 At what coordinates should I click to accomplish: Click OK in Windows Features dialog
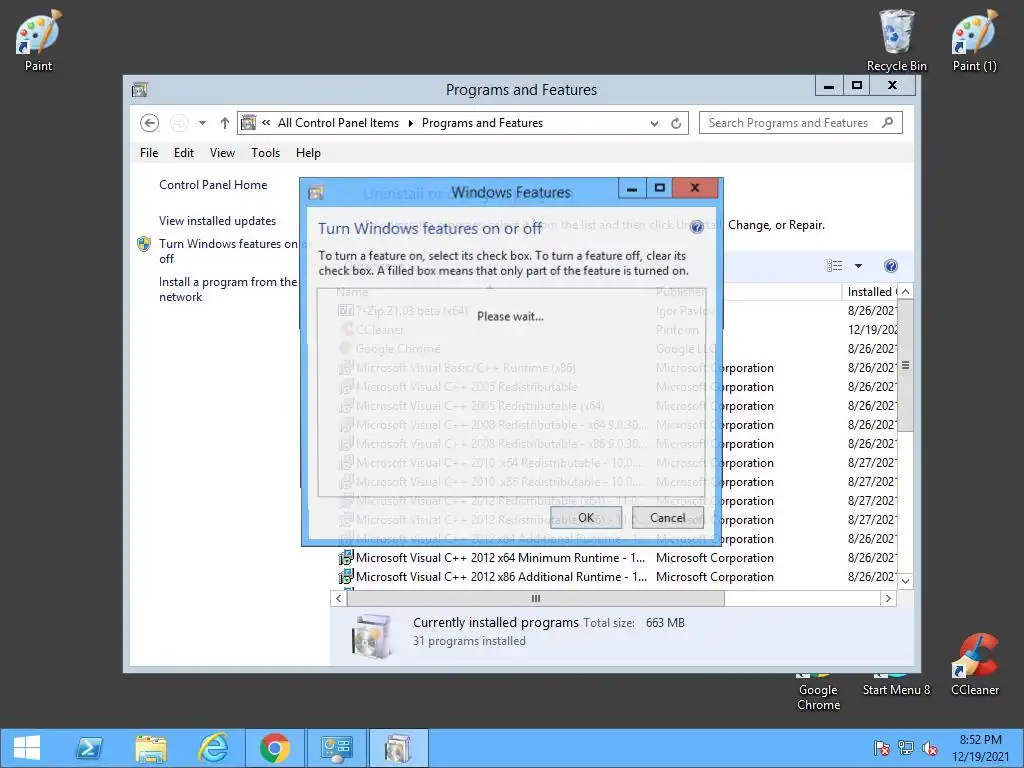click(586, 518)
